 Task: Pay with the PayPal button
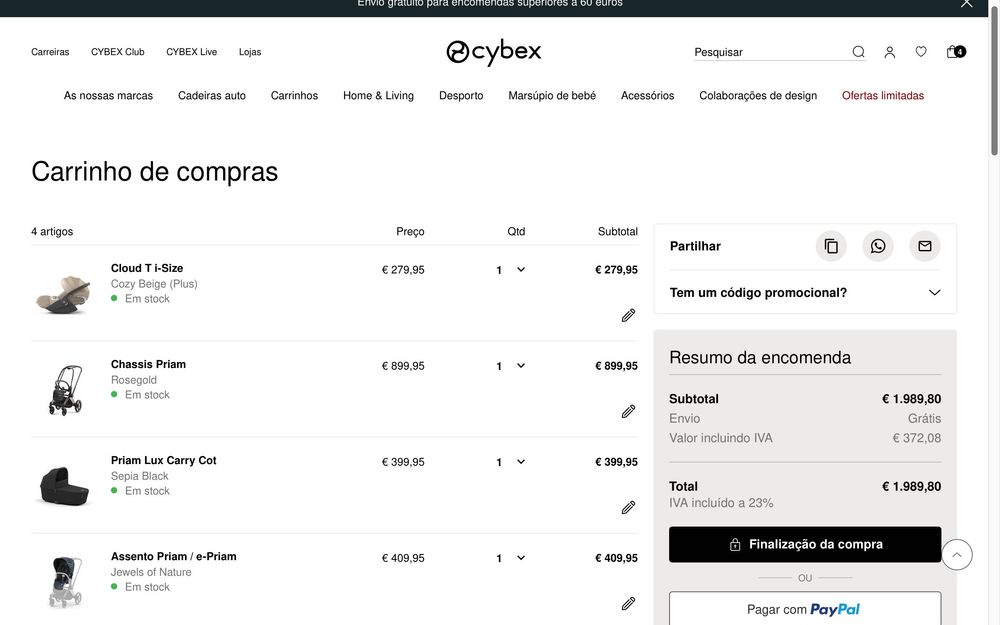click(x=805, y=609)
